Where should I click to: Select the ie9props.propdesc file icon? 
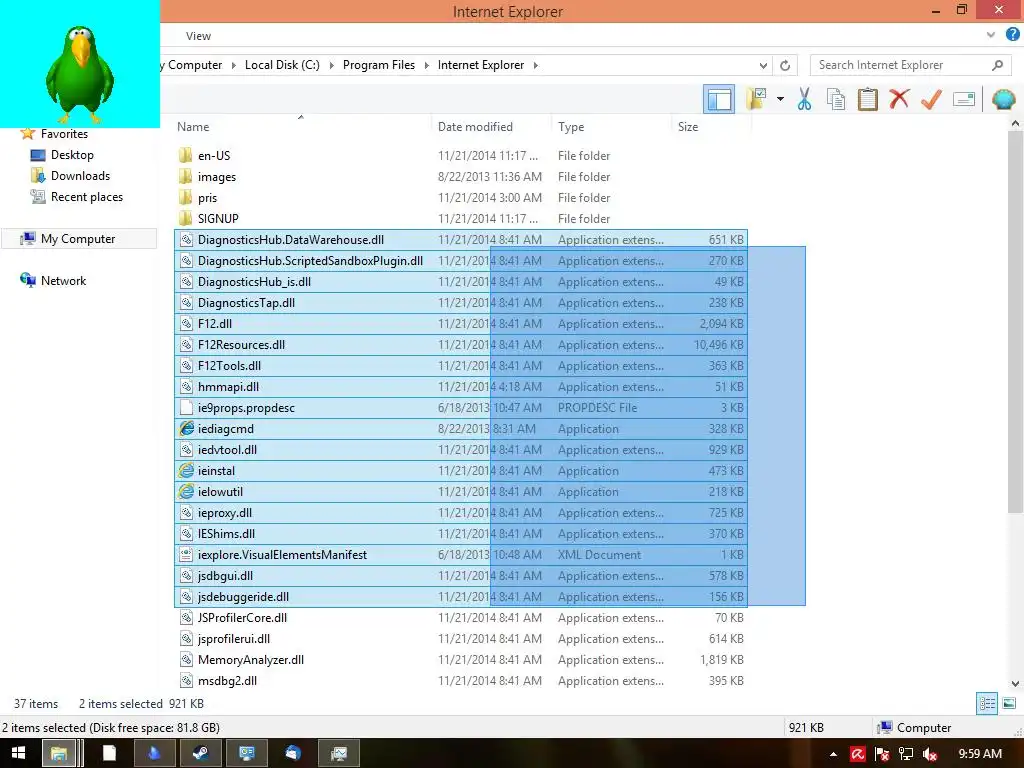coord(186,408)
